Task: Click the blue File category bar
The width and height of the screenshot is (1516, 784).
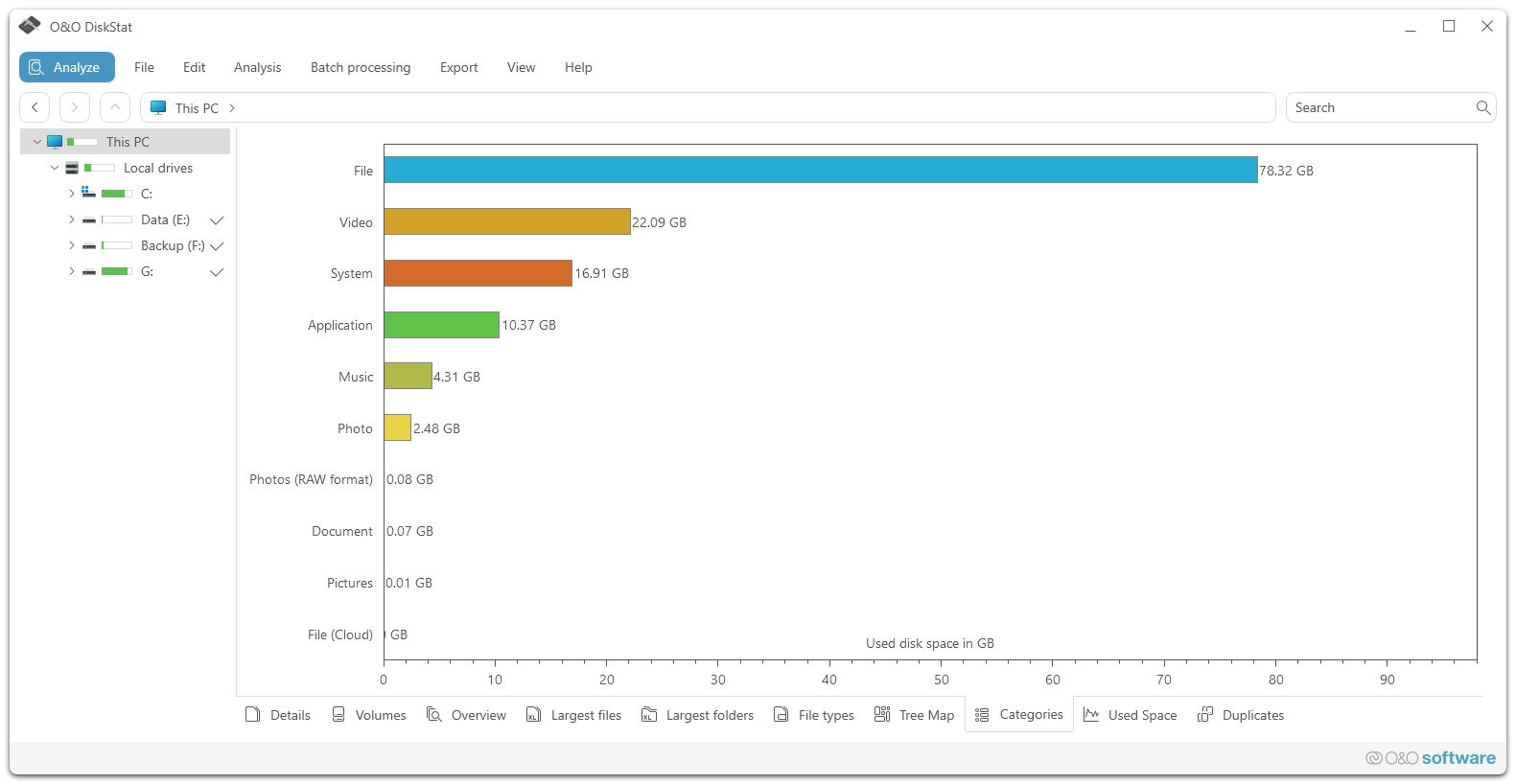Action: point(821,170)
